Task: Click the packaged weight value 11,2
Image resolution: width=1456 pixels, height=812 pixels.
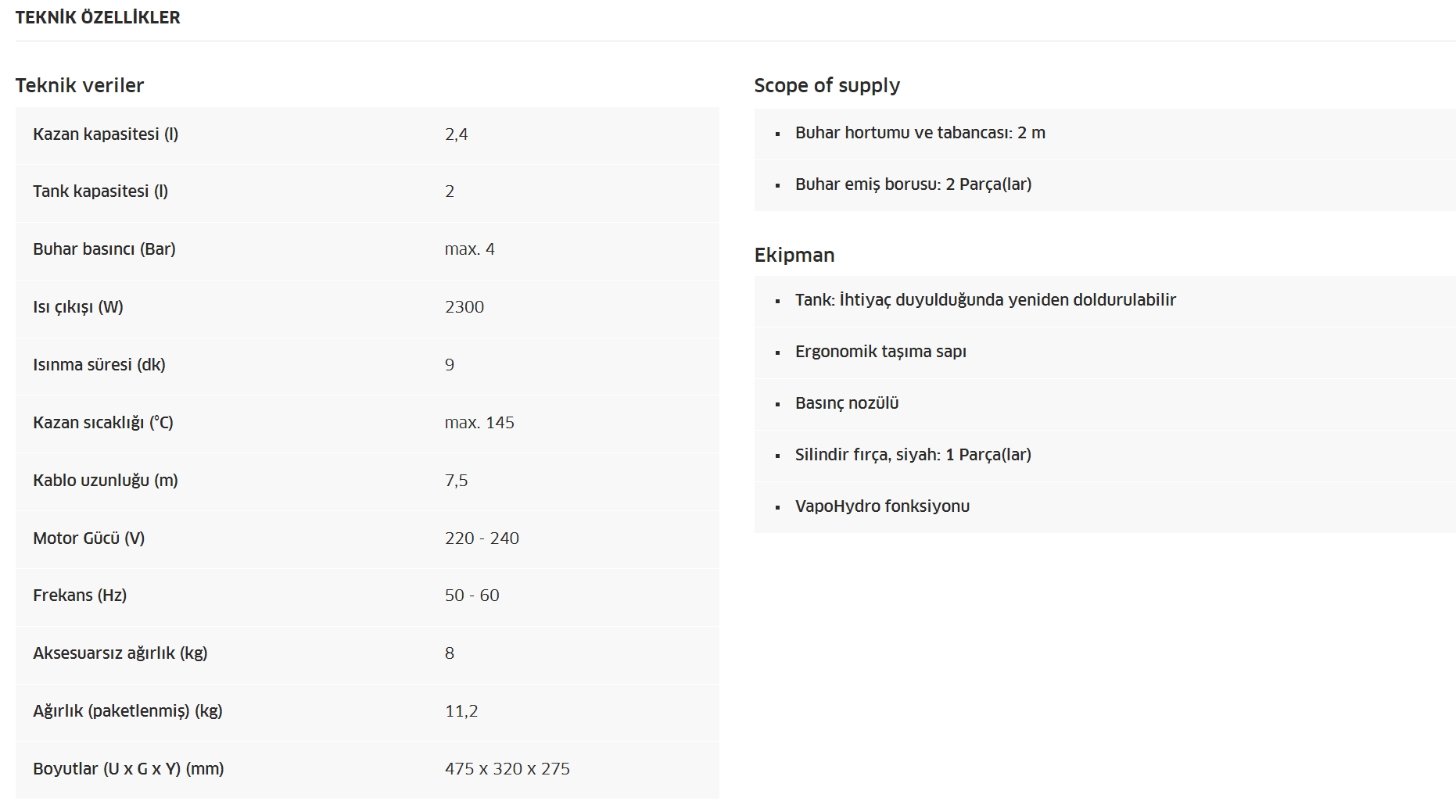Action: click(x=461, y=711)
